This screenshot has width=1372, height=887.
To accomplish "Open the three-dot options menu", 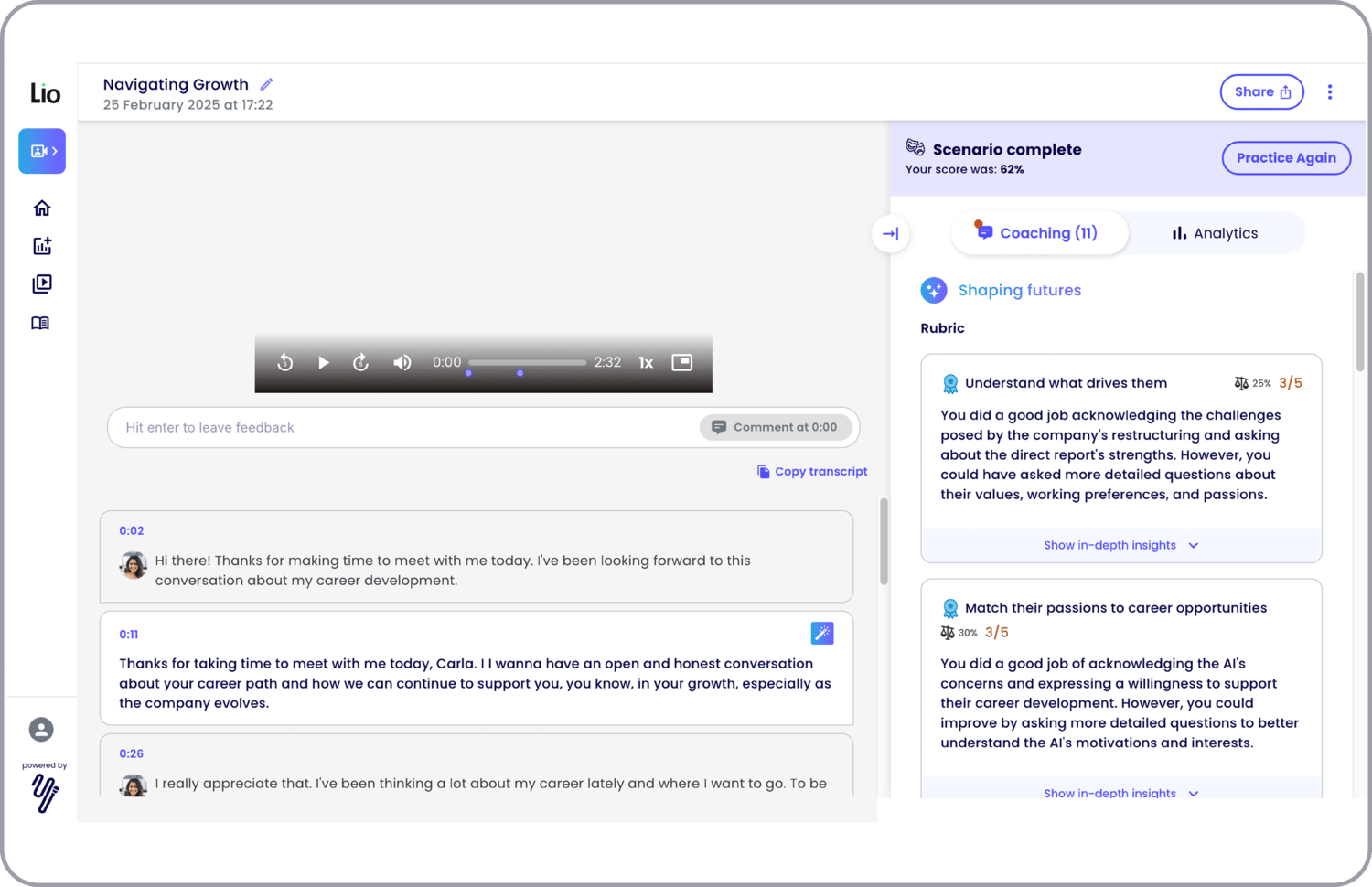I will tap(1330, 91).
